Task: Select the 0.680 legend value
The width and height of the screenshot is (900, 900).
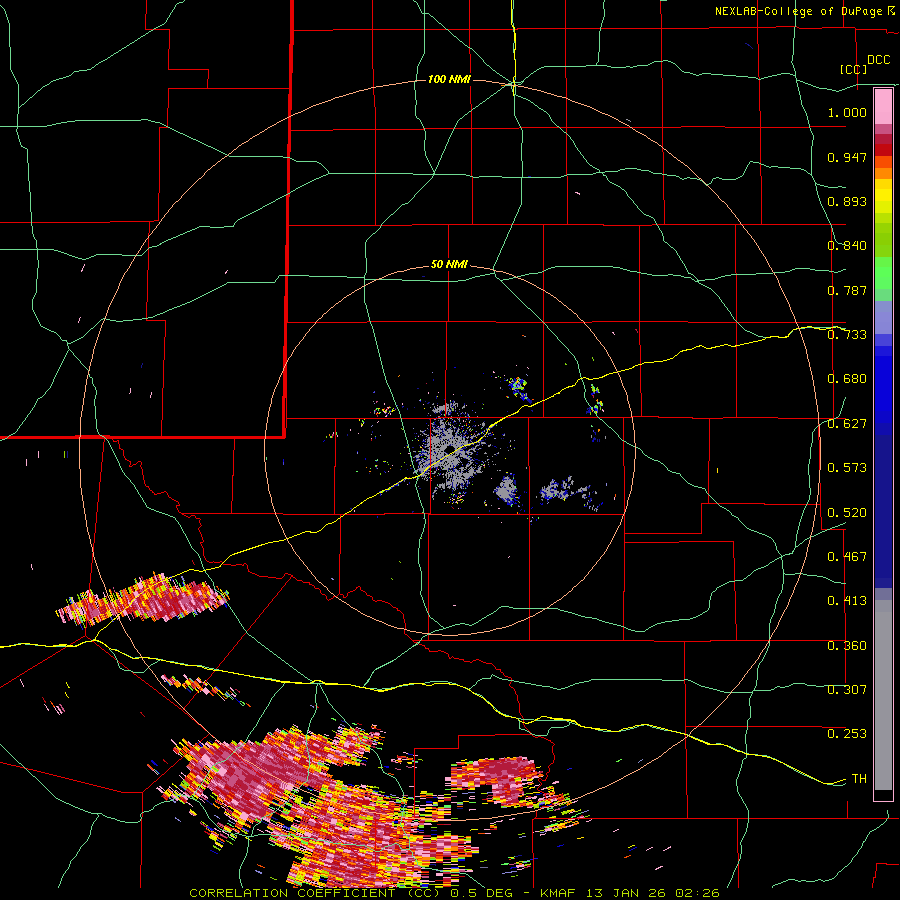Action: [847, 379]
